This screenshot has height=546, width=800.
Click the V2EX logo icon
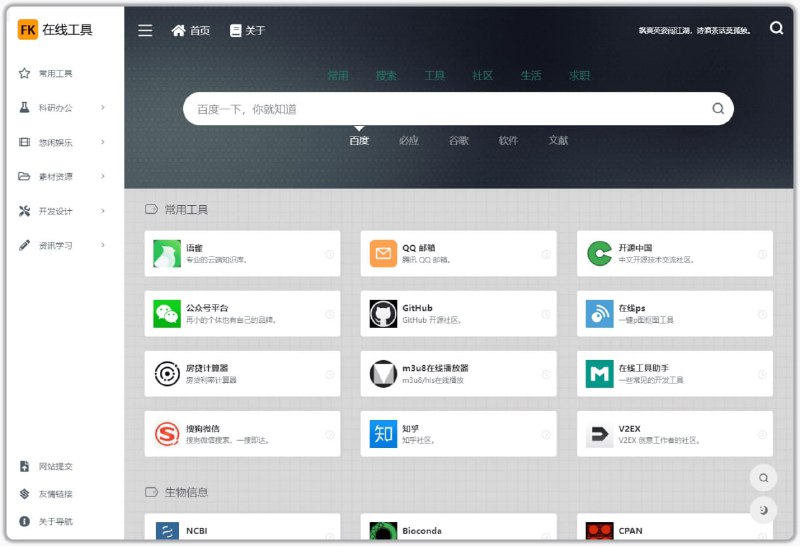click(600, 434)
